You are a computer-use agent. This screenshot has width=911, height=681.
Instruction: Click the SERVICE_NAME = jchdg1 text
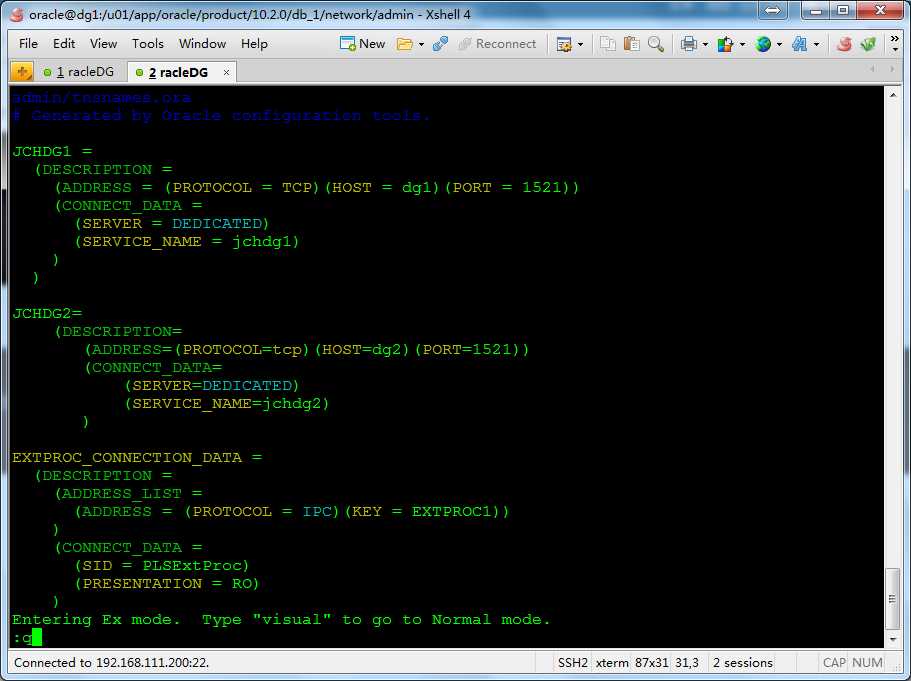[x=186, y=242]
